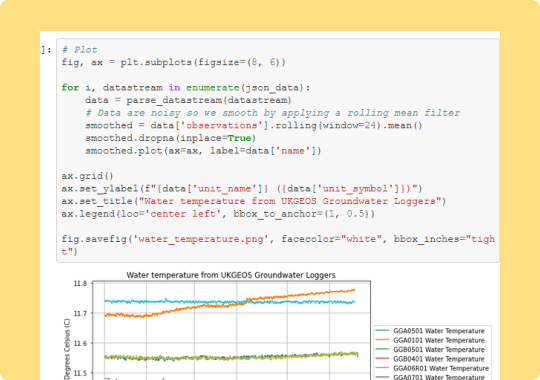Click the 'ax.grid()' line
This screenshot has width=540, height=380.
87,176
